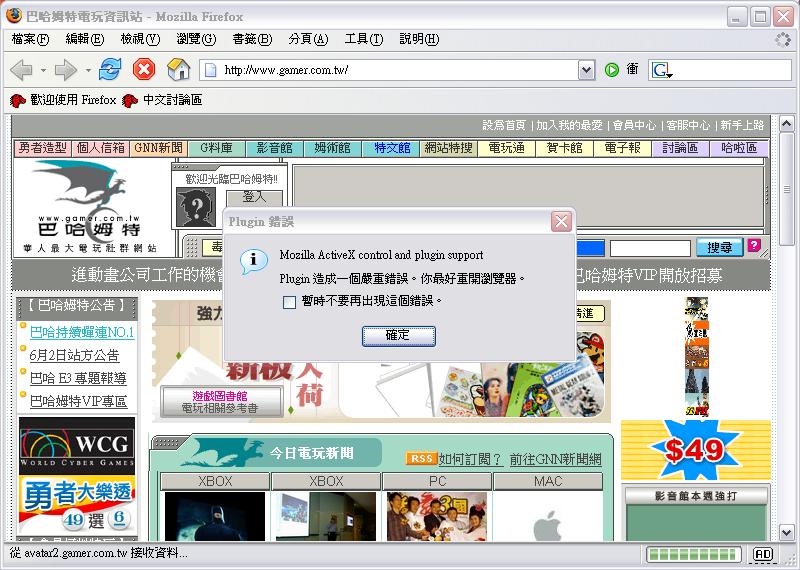Click 如何訂閱？ link
This screenshot has width=800, height=570.
[470, 459]
